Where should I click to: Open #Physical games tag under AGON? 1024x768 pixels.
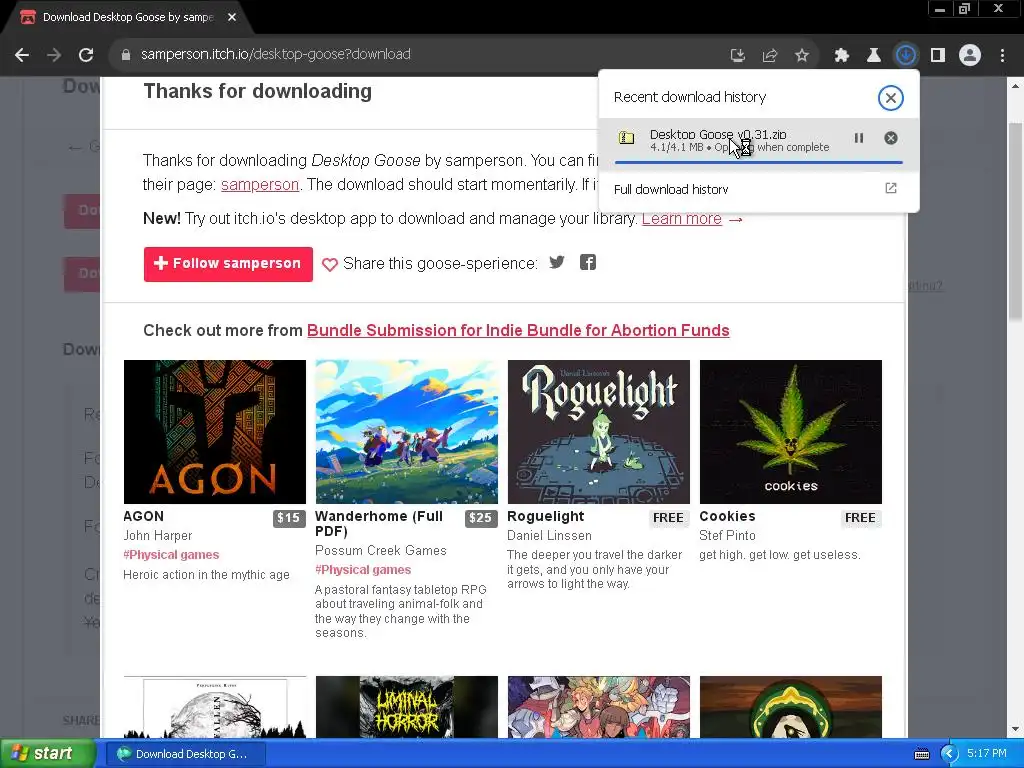171,555
